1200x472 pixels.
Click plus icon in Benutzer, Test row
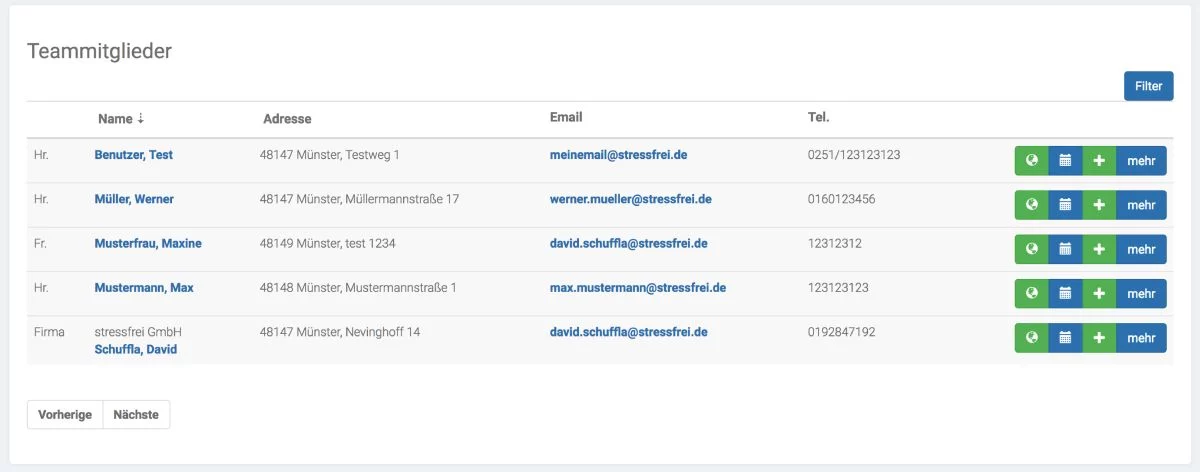coord(1099,161)
